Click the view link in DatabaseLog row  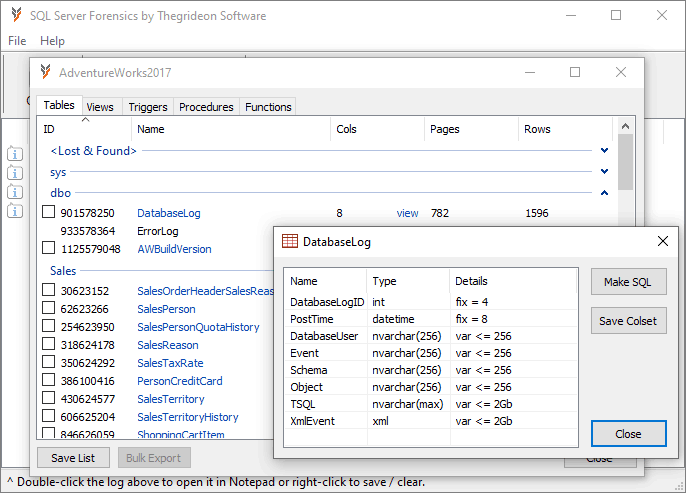click(x=407, y=213)
